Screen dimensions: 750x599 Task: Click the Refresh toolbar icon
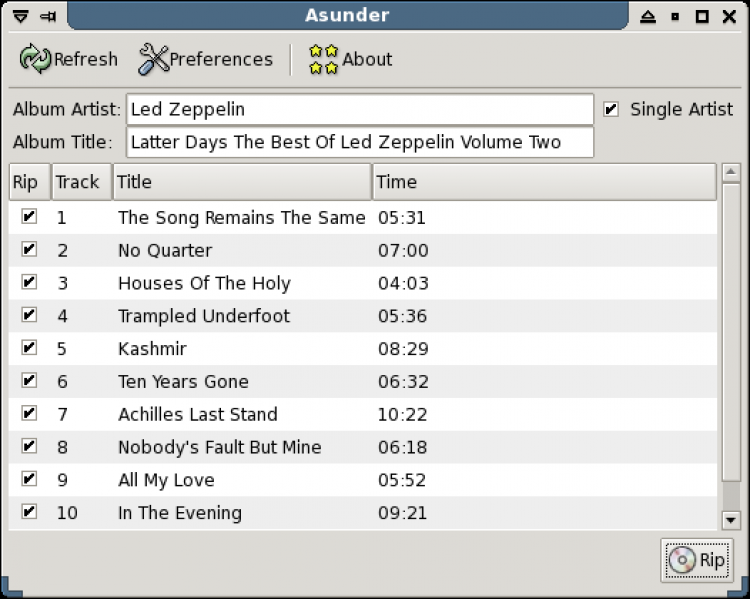(x=36, y=59)
